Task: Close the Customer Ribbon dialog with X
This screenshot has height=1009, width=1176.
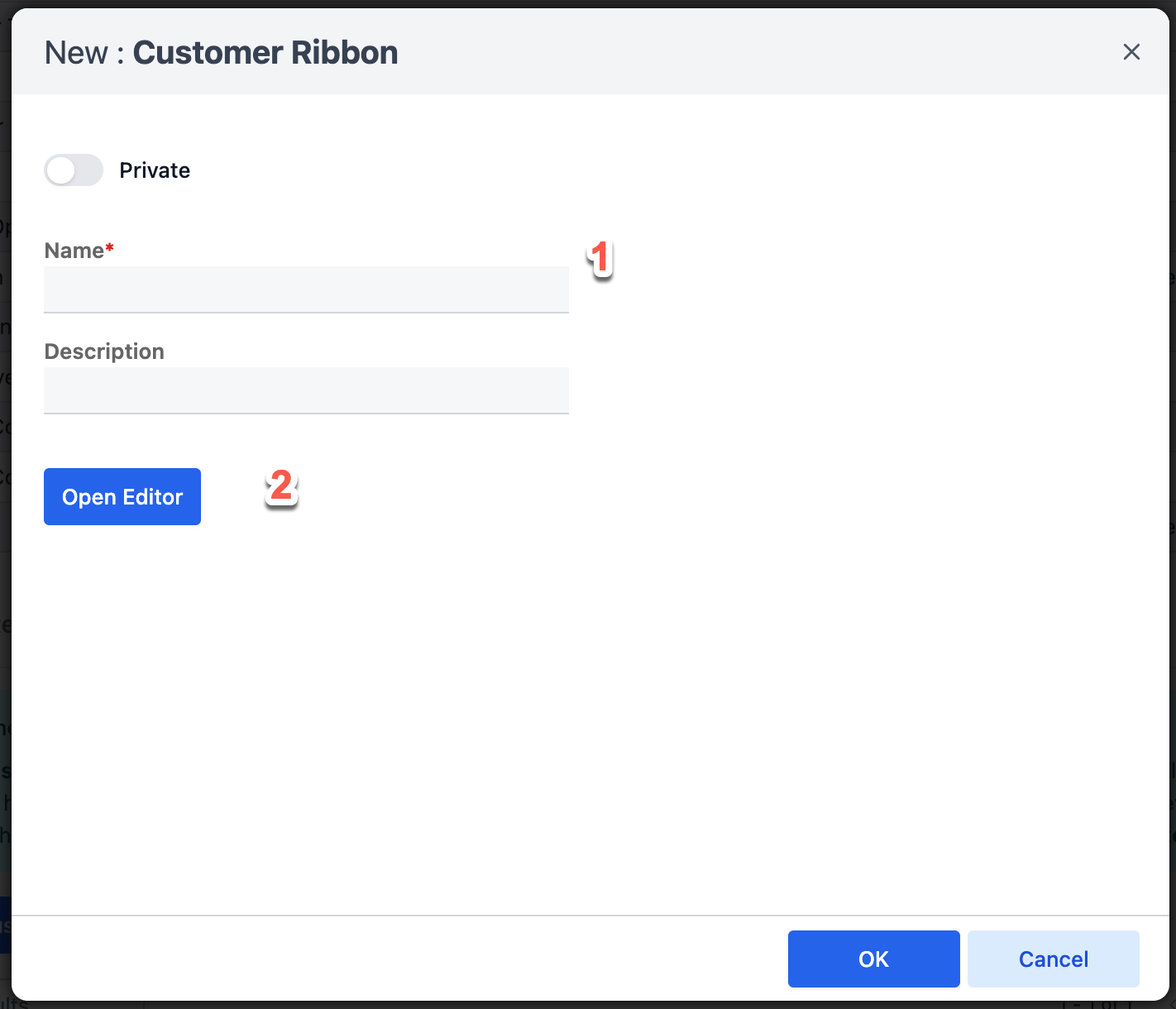Action: tap(1131, 52)
